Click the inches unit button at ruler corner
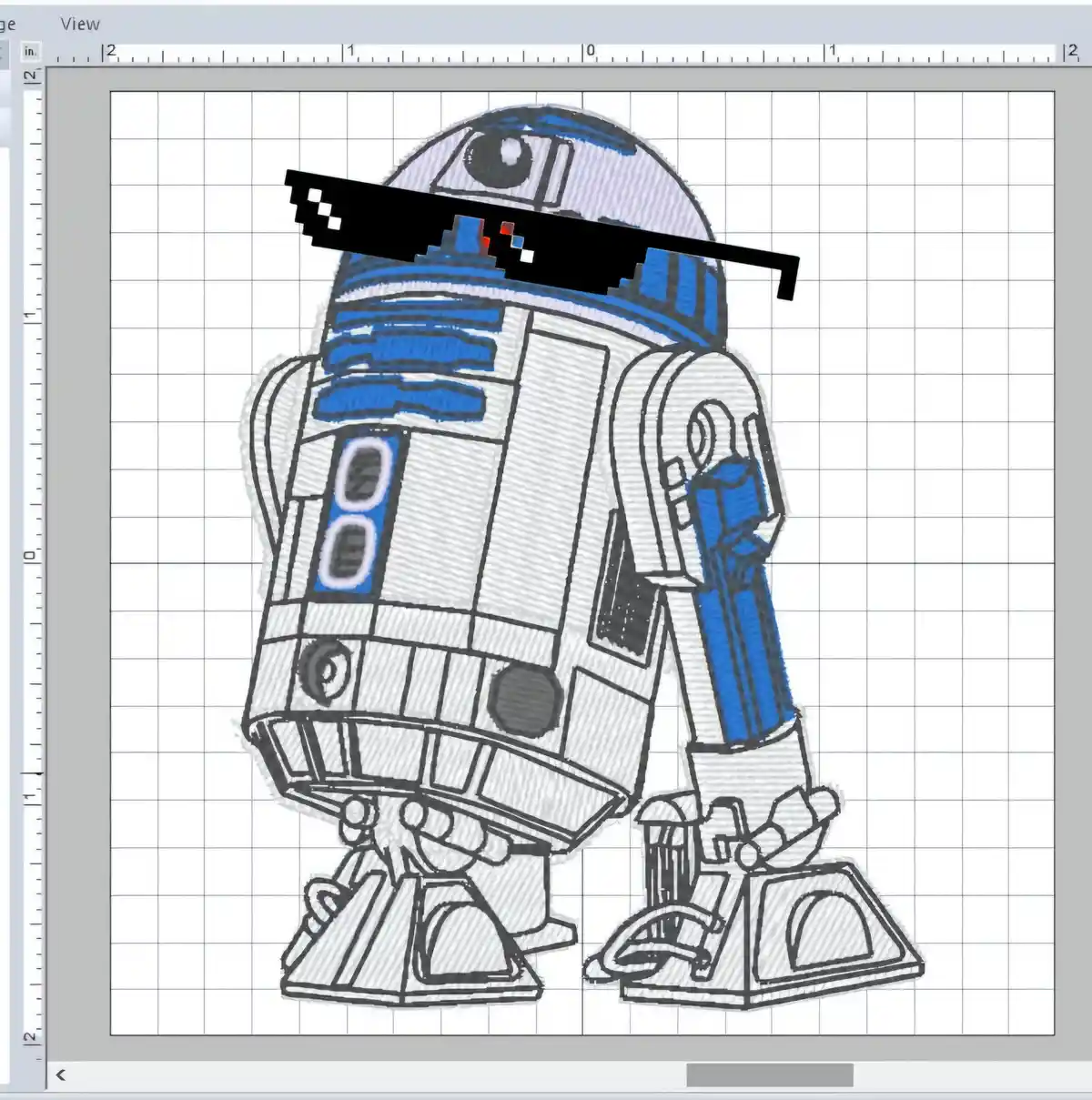Screen dimensions: 1092x1100 coord(31,51)
